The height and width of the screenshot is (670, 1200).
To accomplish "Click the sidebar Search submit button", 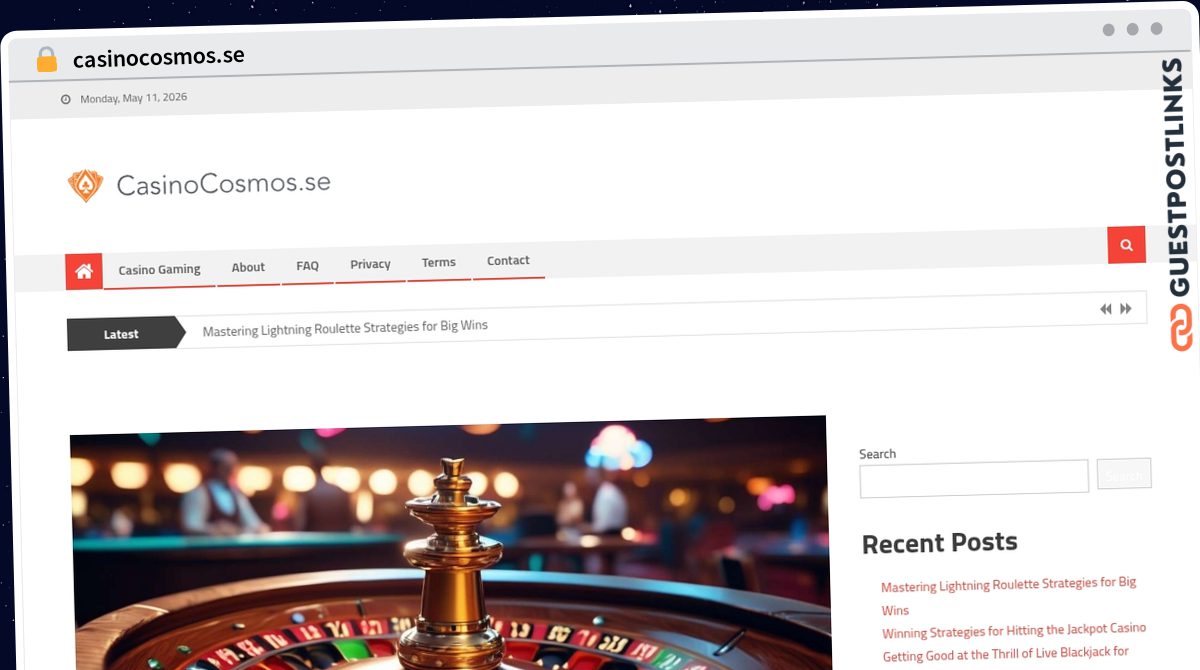I will click(1124, 474).
